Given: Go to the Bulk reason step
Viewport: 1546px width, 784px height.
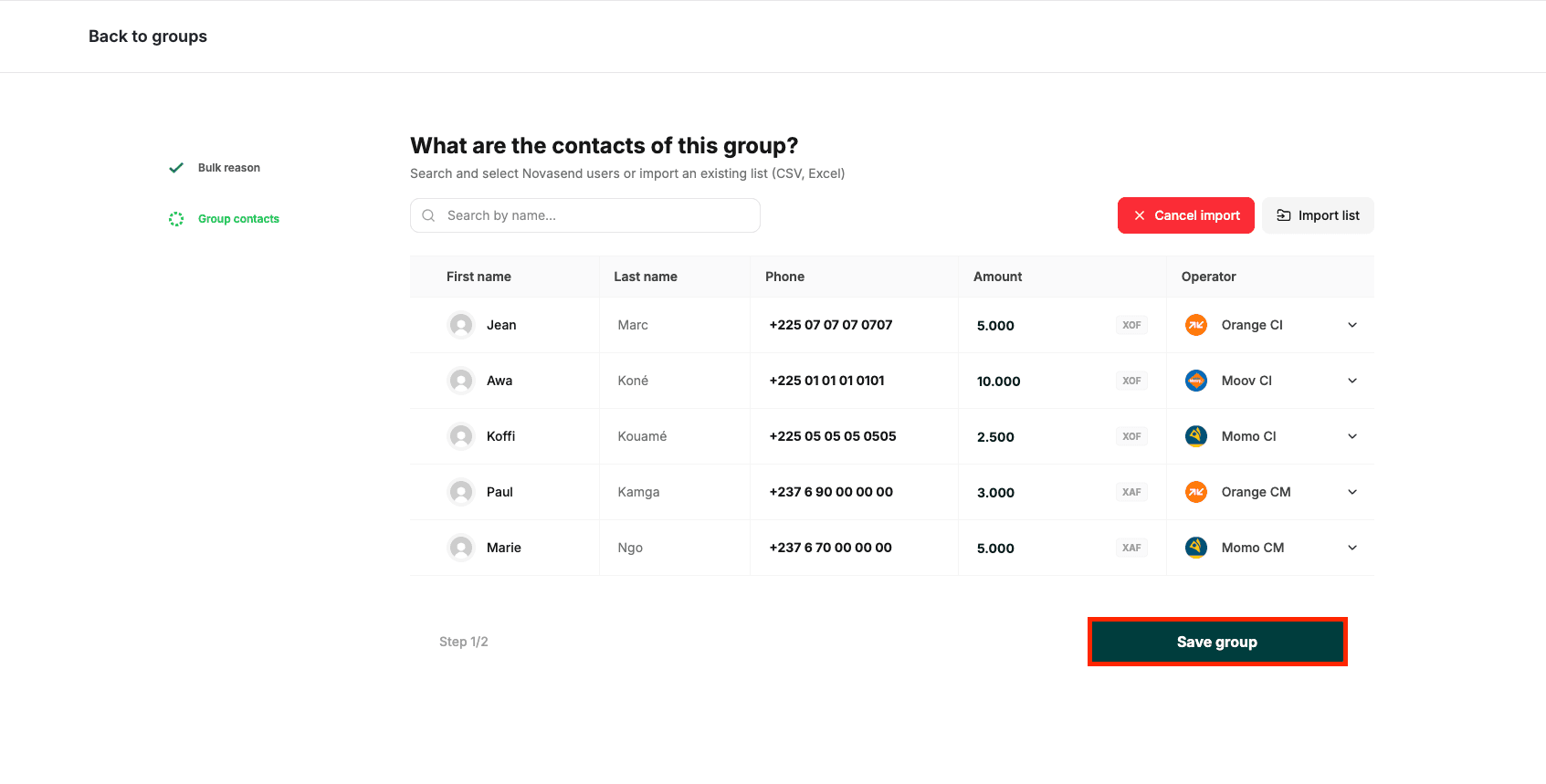Looking at the screenshot, I should click(229, 168).
